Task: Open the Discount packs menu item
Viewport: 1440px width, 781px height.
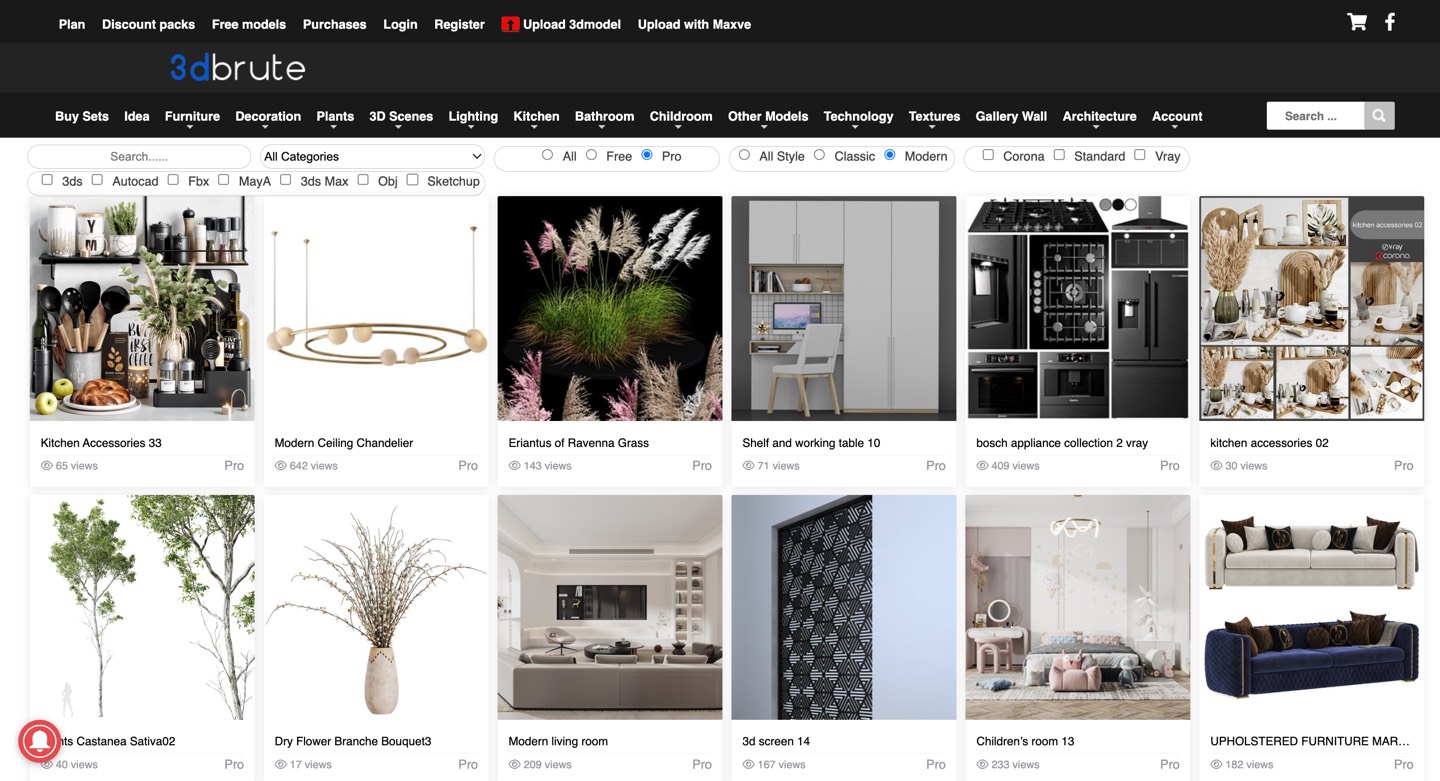Action: [148, 24]
